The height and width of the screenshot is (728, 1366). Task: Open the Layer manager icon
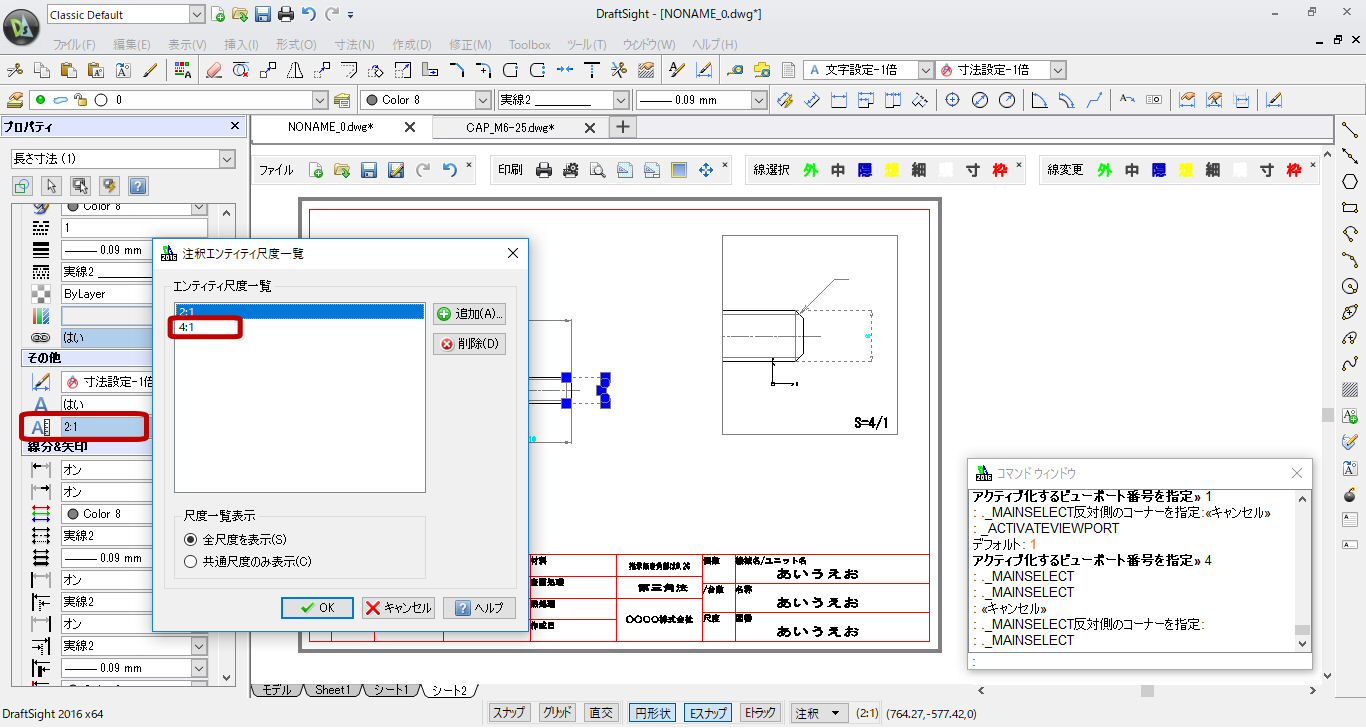pos(15,100)
